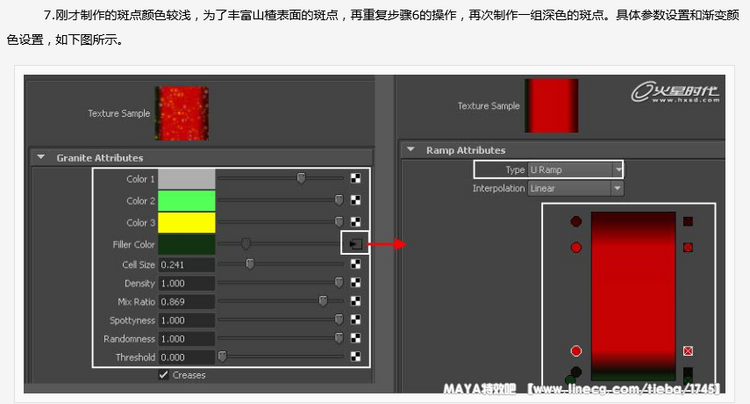Click the Color 1 map checker icon
This screenshot has width=750, height=404.
(355, 179)
